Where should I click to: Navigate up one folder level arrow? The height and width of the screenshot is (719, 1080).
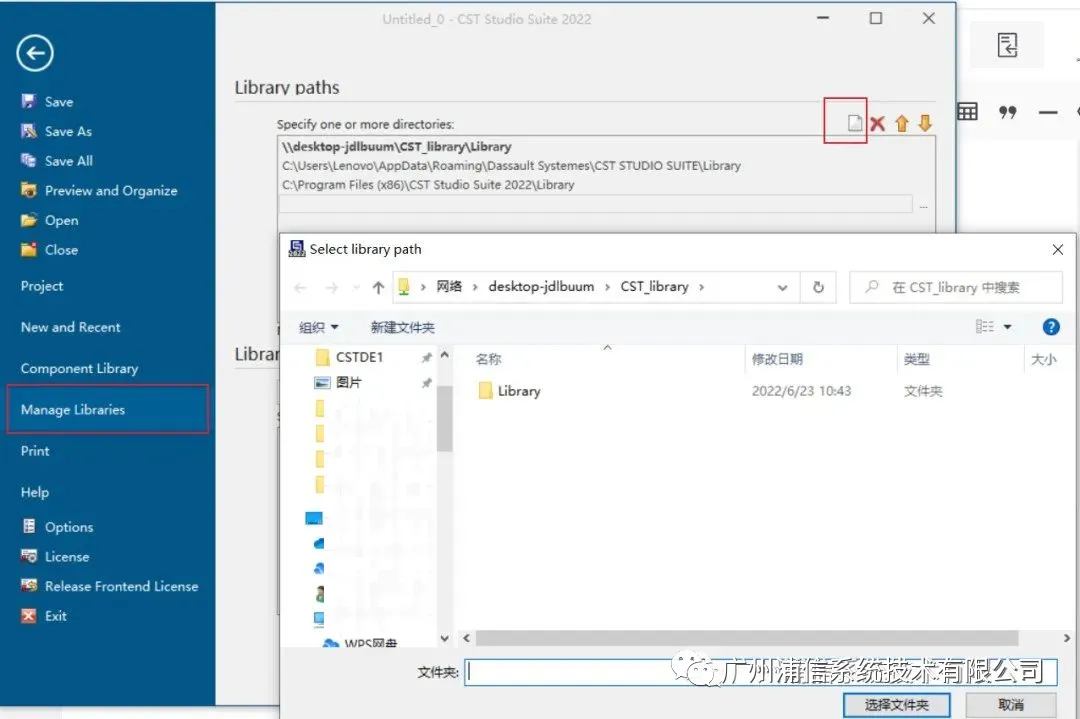(378, 287)
